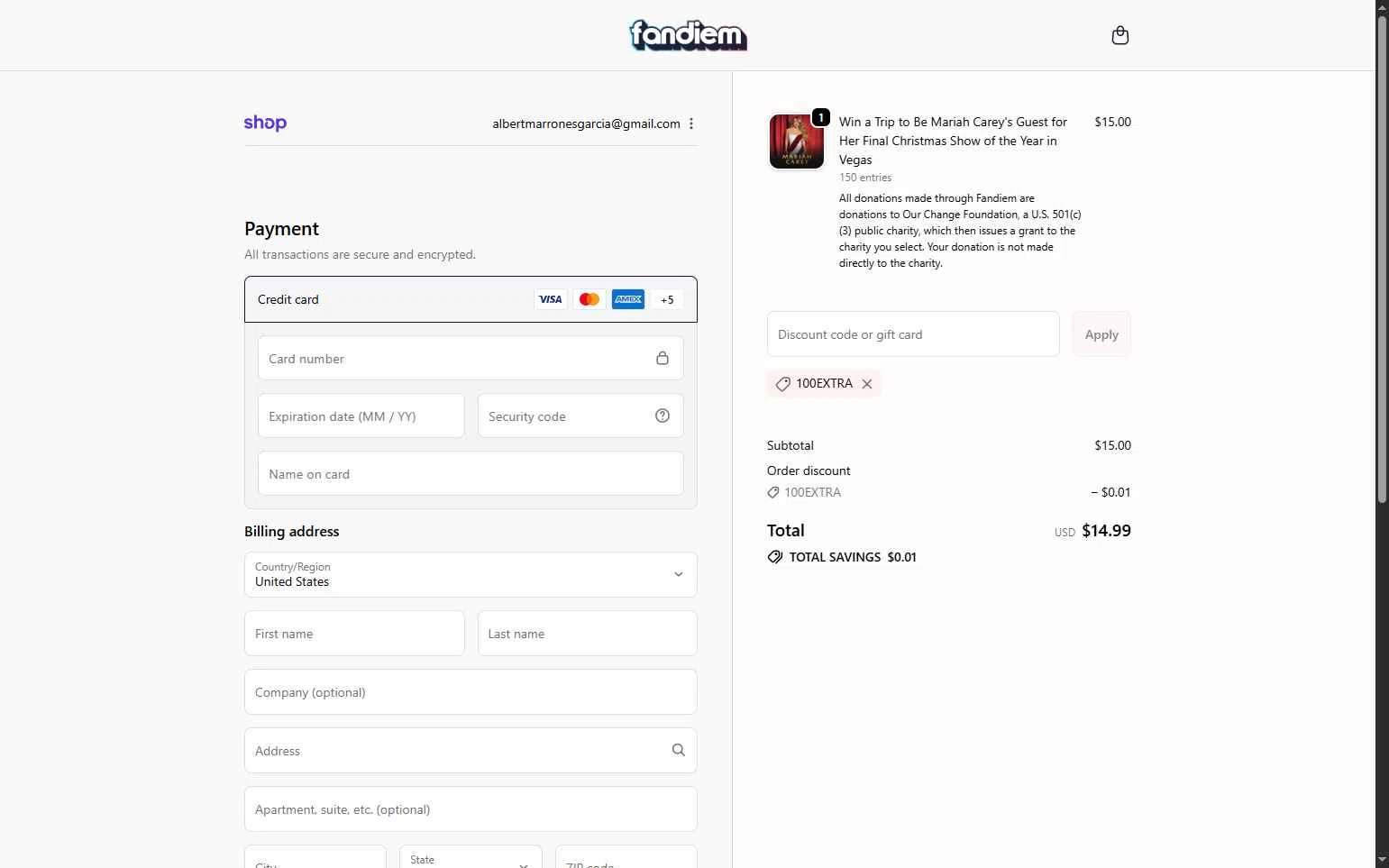Click the 150 entries text

pos(865,178)
